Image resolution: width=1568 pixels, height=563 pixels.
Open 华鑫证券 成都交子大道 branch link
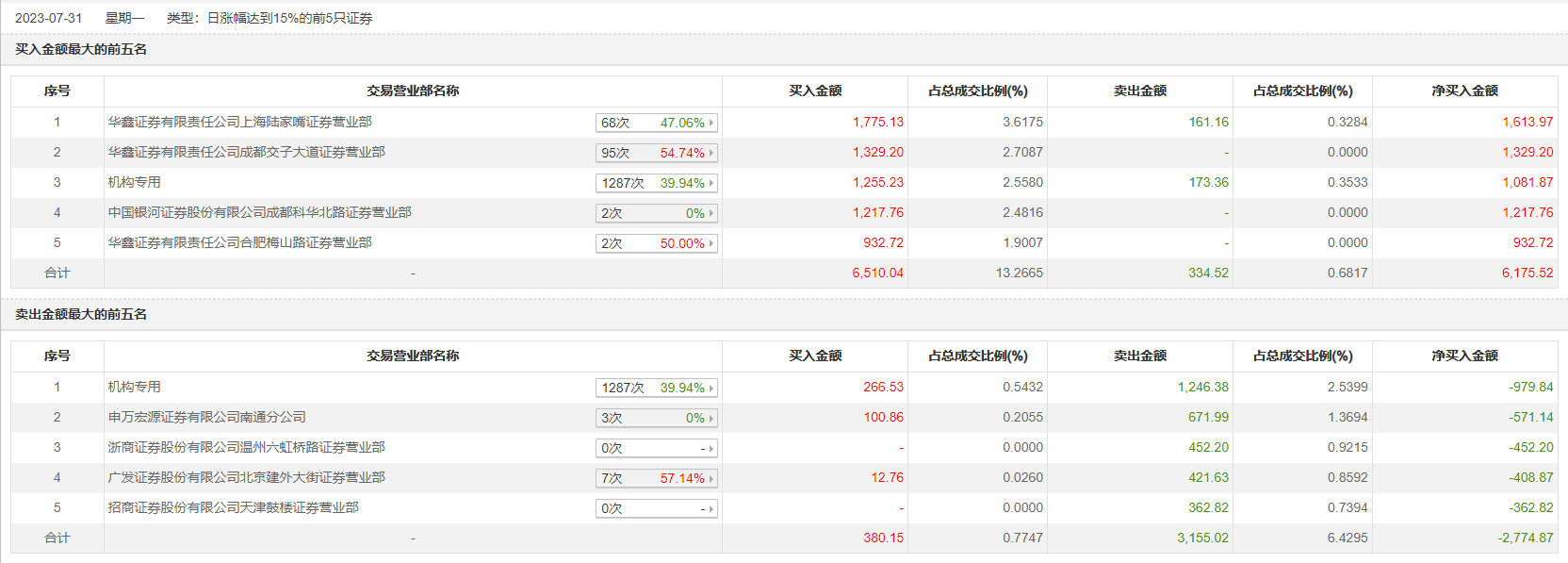[246, 152]
